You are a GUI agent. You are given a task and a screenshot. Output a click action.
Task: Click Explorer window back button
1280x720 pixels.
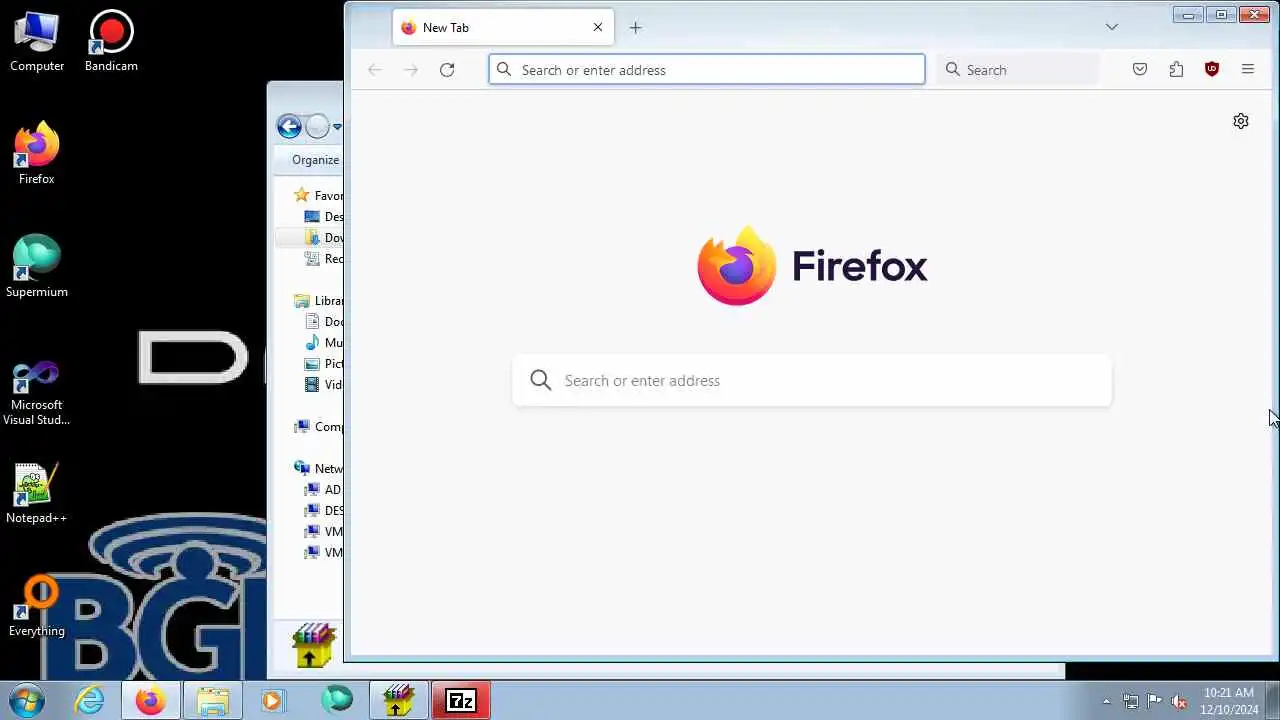[289, 126]
